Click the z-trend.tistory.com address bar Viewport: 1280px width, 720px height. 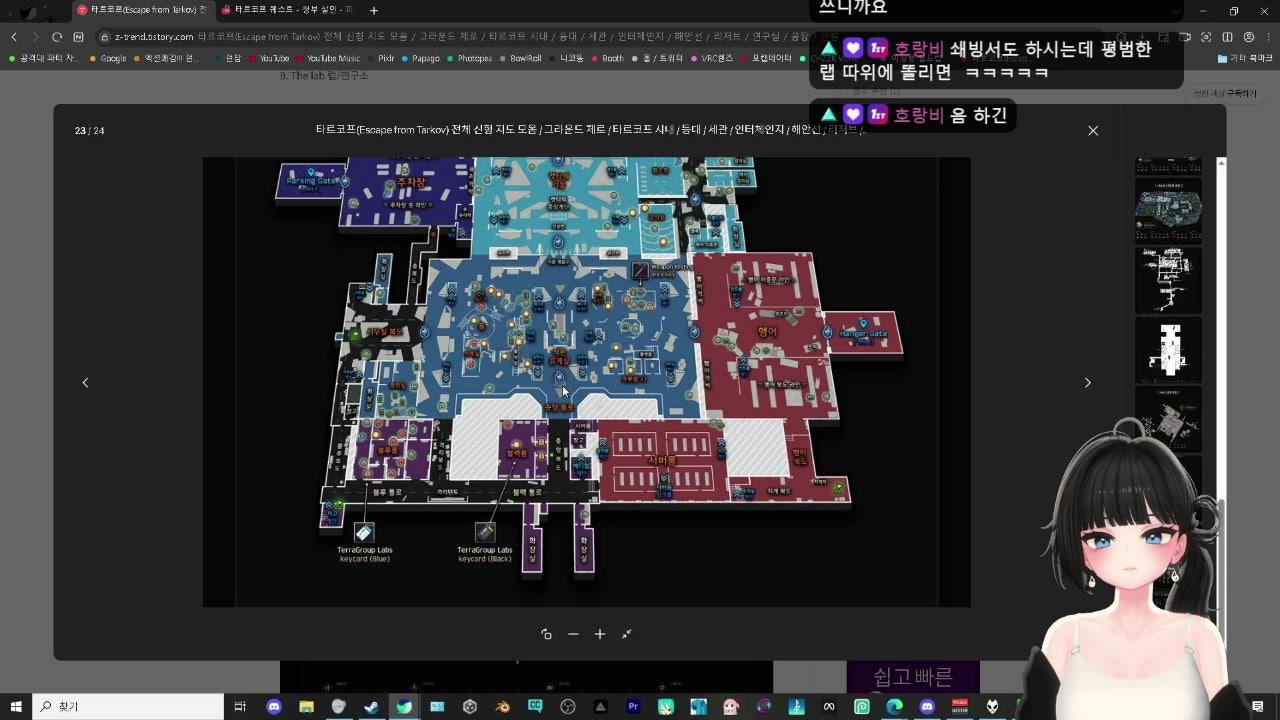click(x=600, y=37)
